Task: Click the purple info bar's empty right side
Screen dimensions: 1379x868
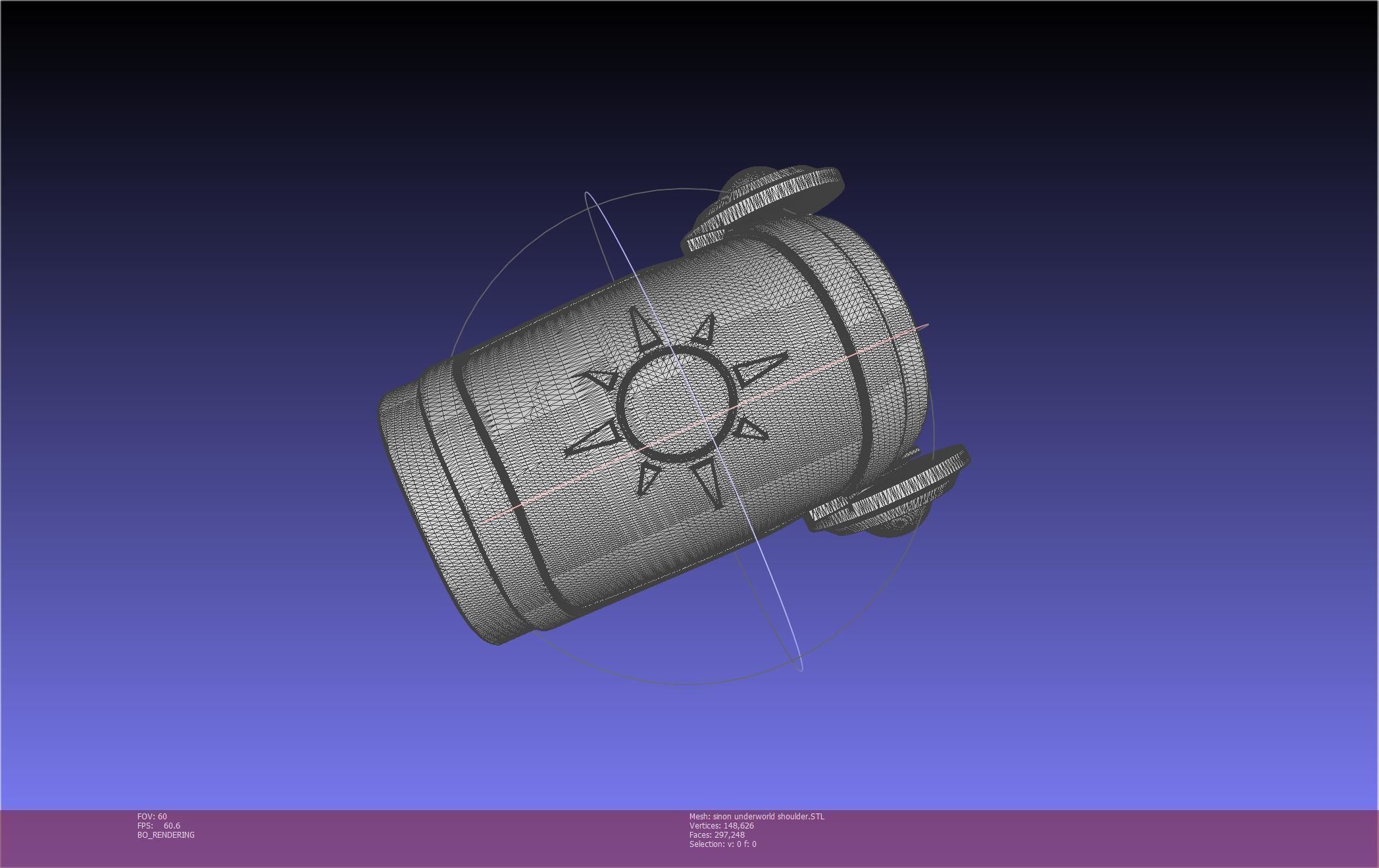Action: (1118, 838)
